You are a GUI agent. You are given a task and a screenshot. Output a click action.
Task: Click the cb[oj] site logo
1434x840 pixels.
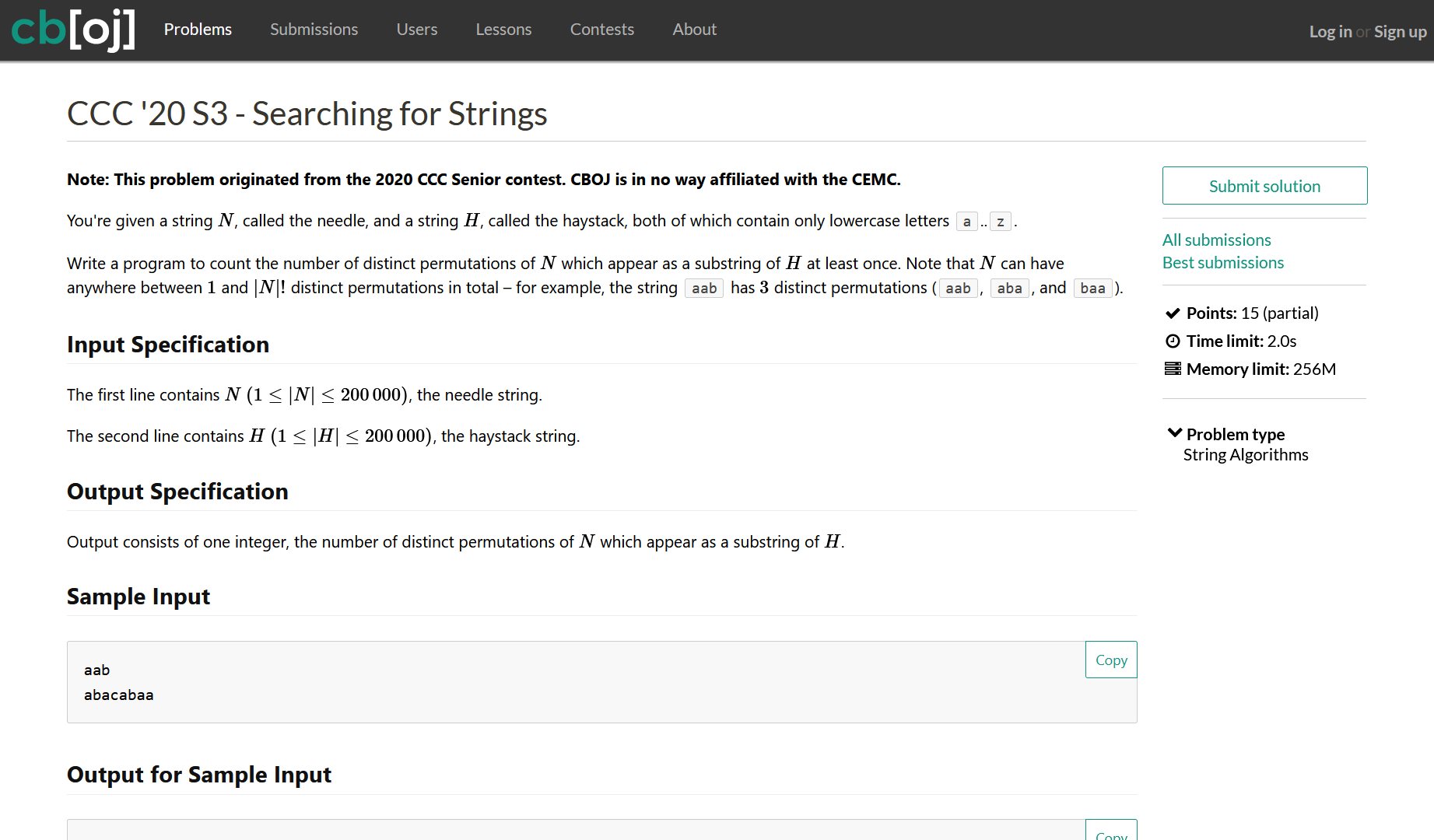(x=73, y=30)
